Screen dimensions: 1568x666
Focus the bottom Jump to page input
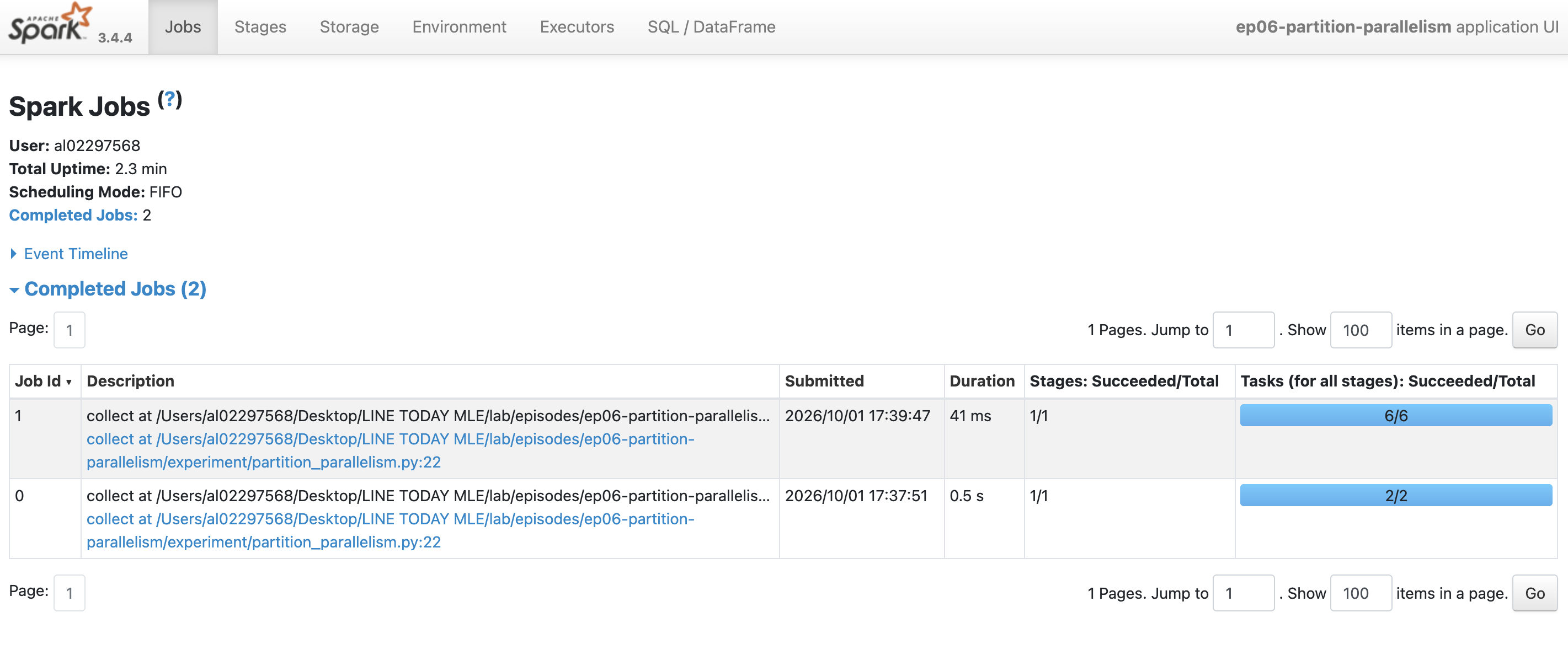click(1243, 593)
